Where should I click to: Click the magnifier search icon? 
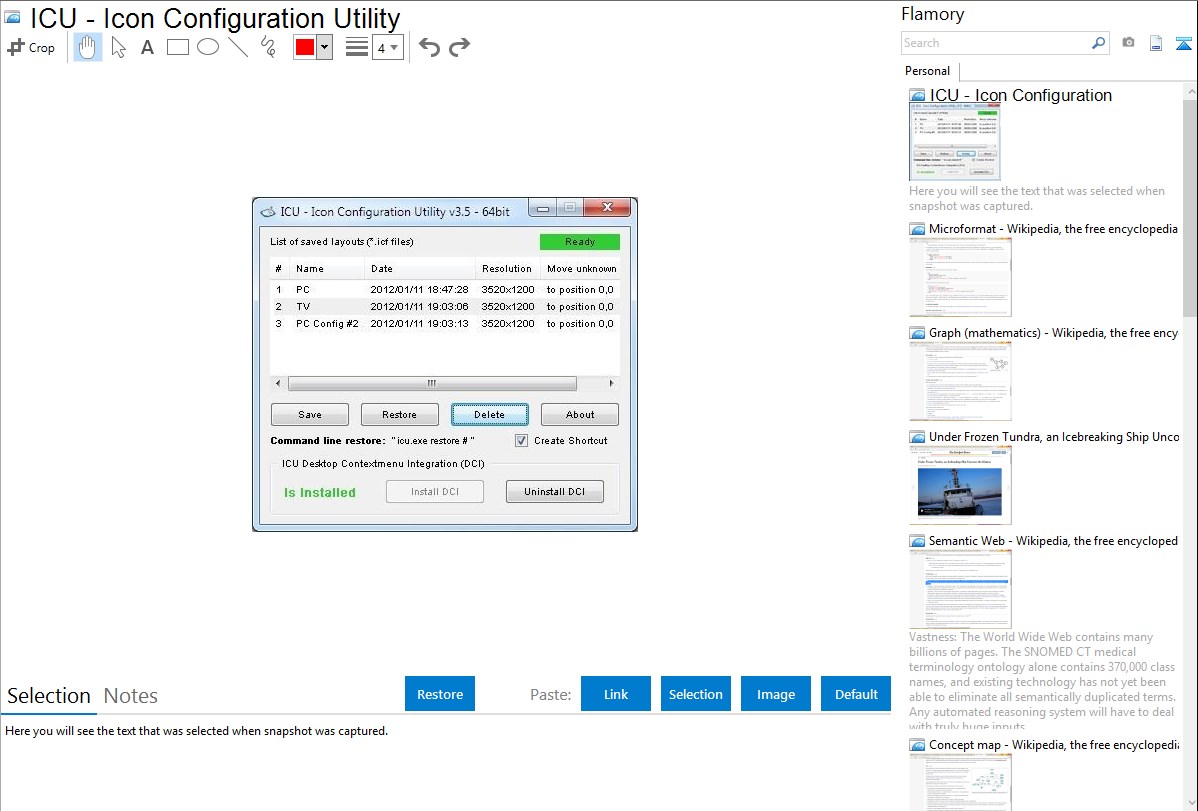pos(1098,43)
